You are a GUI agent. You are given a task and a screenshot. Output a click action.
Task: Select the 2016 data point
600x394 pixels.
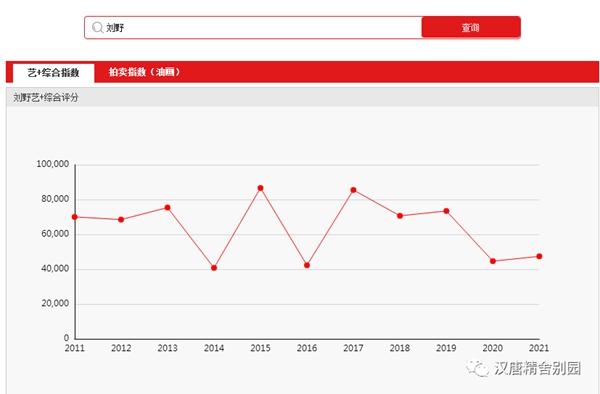[x=307, y=265]
